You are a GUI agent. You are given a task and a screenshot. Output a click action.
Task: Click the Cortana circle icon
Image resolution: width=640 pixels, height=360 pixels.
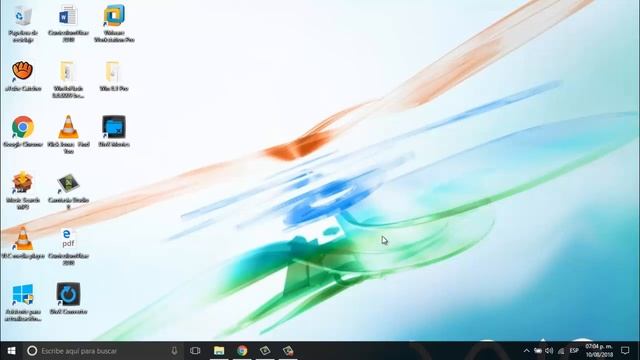point(32,351)
